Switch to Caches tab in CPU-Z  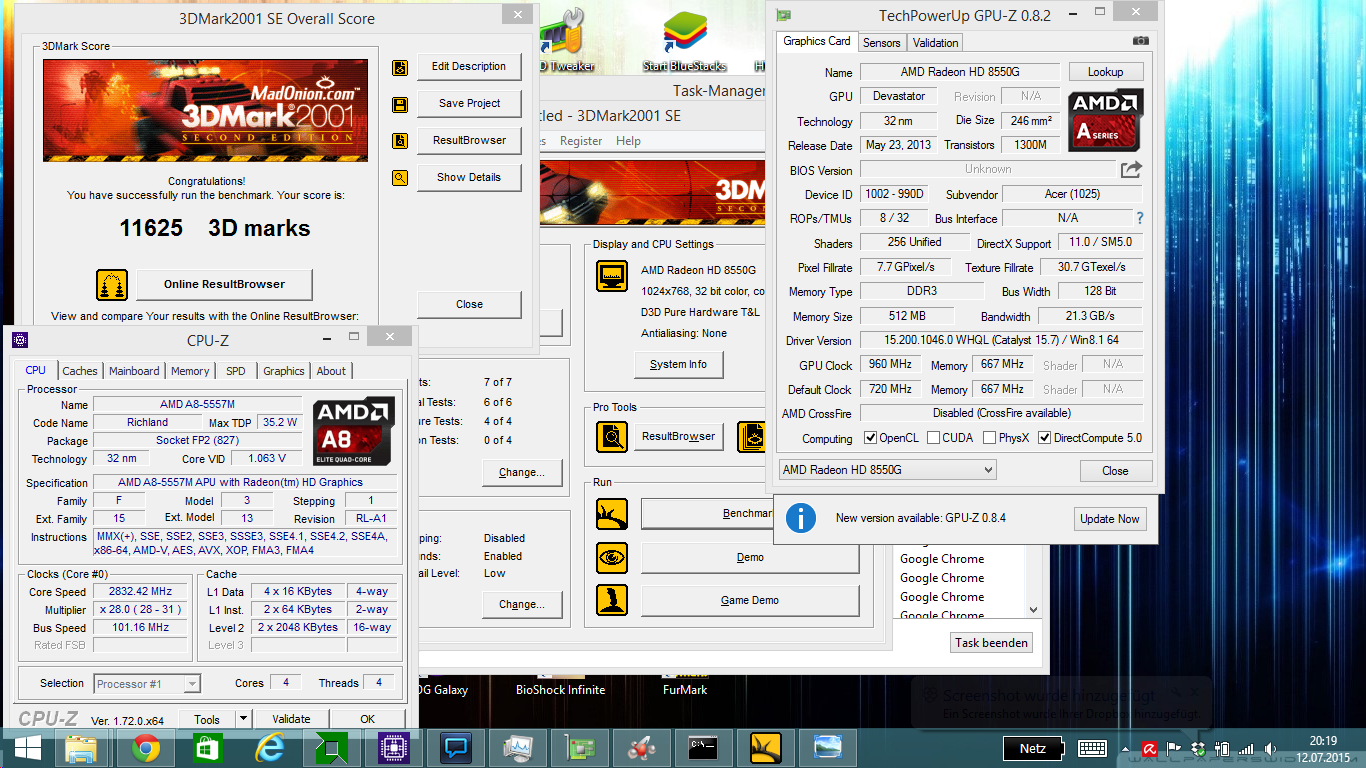80,371
